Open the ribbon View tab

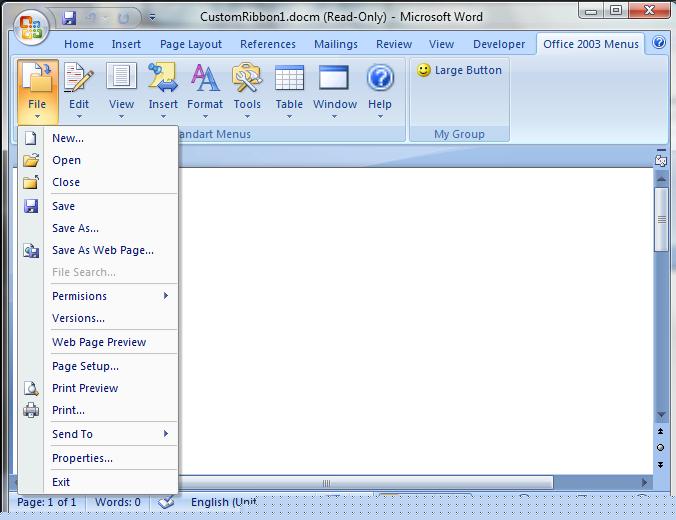441,44
